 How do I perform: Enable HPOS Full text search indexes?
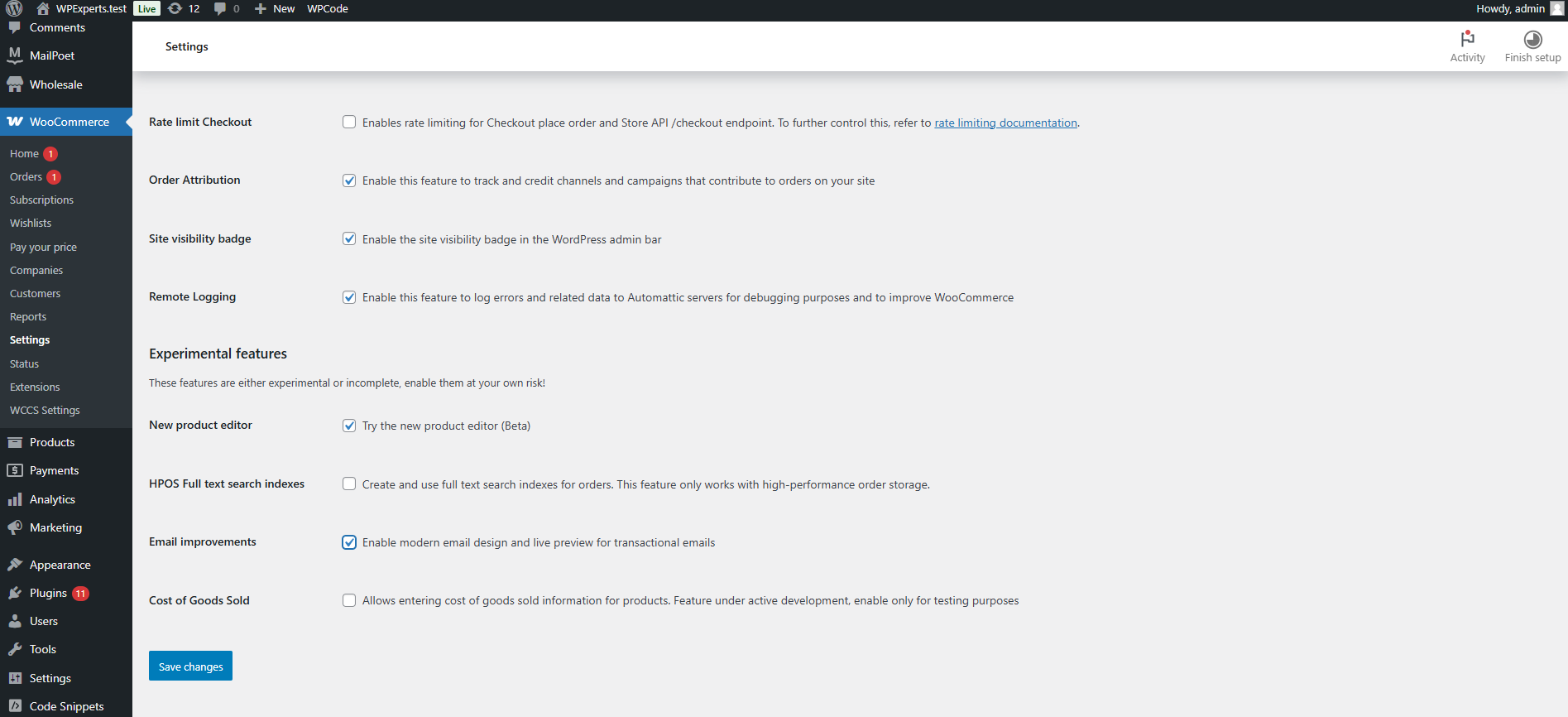pos(349,484)
